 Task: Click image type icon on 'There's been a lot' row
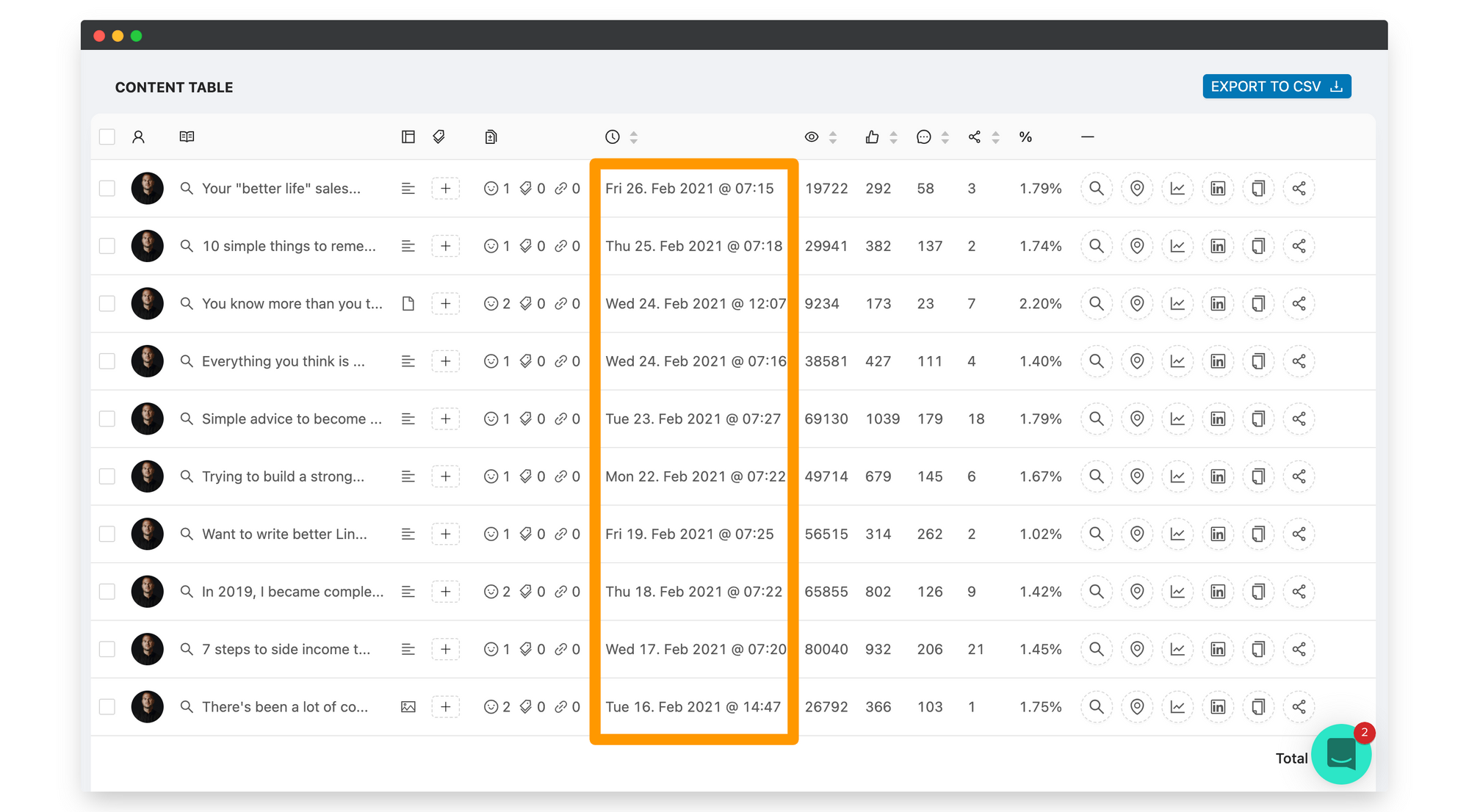(408, 707)
